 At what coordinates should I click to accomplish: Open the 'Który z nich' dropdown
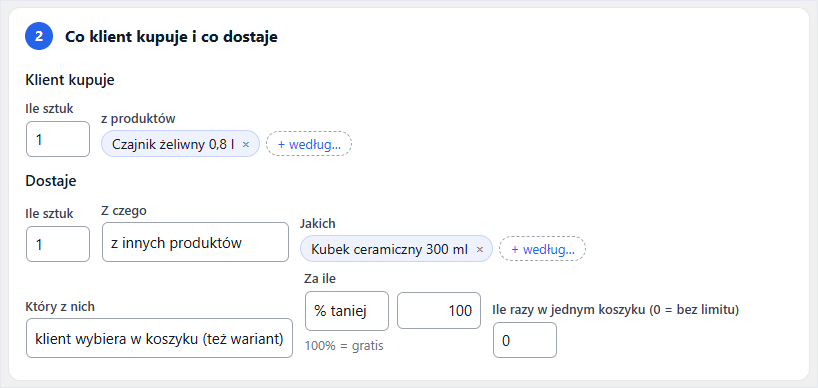(x=159, y=338)
